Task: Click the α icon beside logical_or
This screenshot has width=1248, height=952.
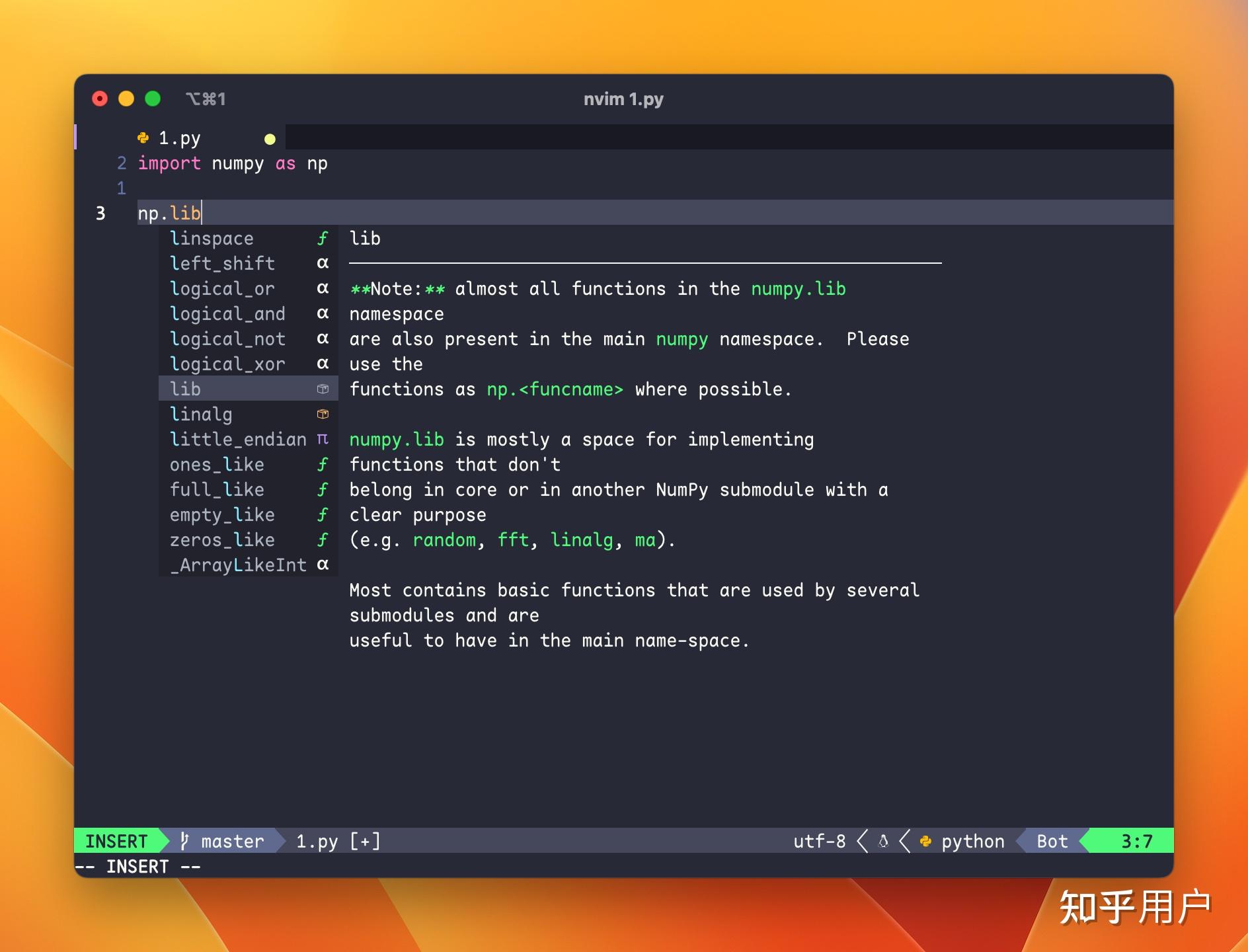Action: [323, 289]
